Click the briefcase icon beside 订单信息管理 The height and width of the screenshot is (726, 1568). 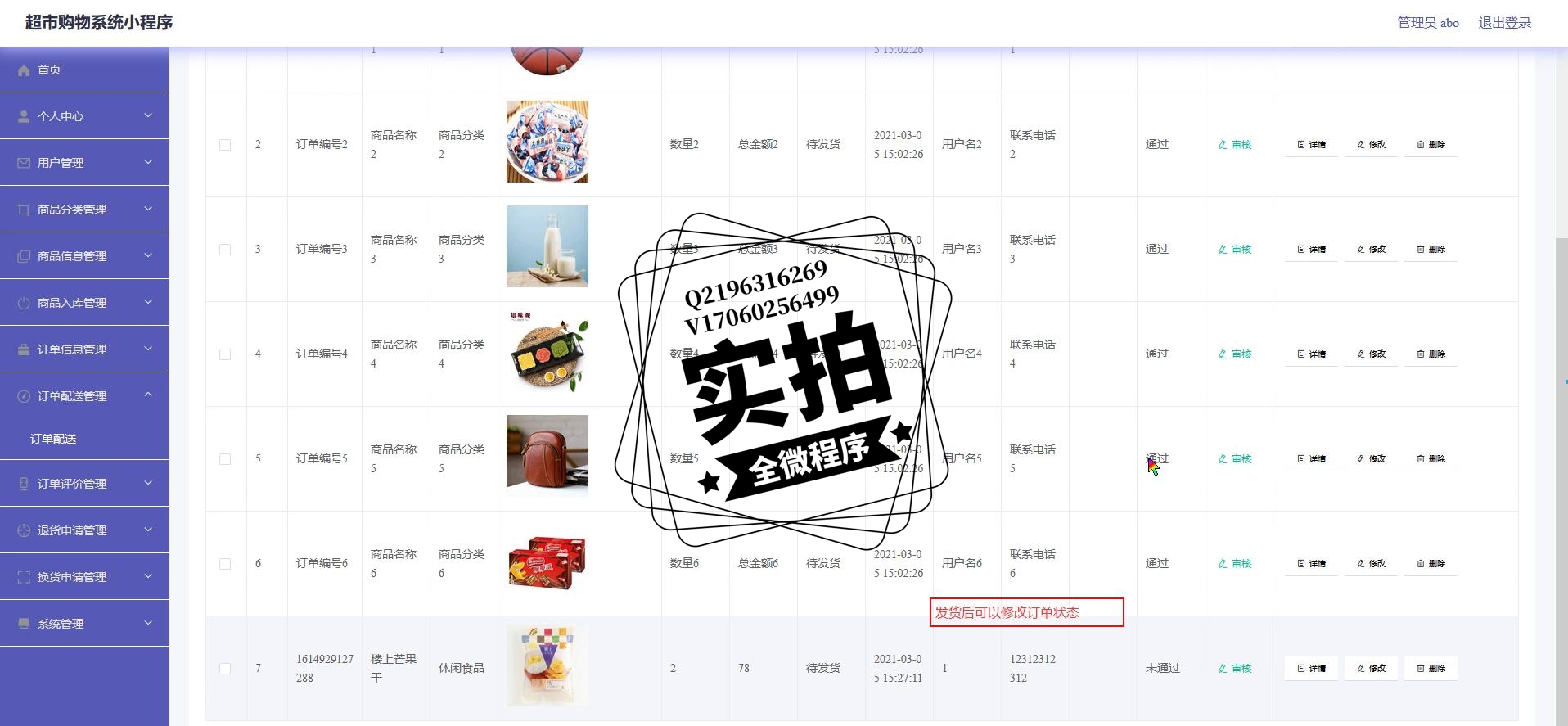(x=24, y=349)
